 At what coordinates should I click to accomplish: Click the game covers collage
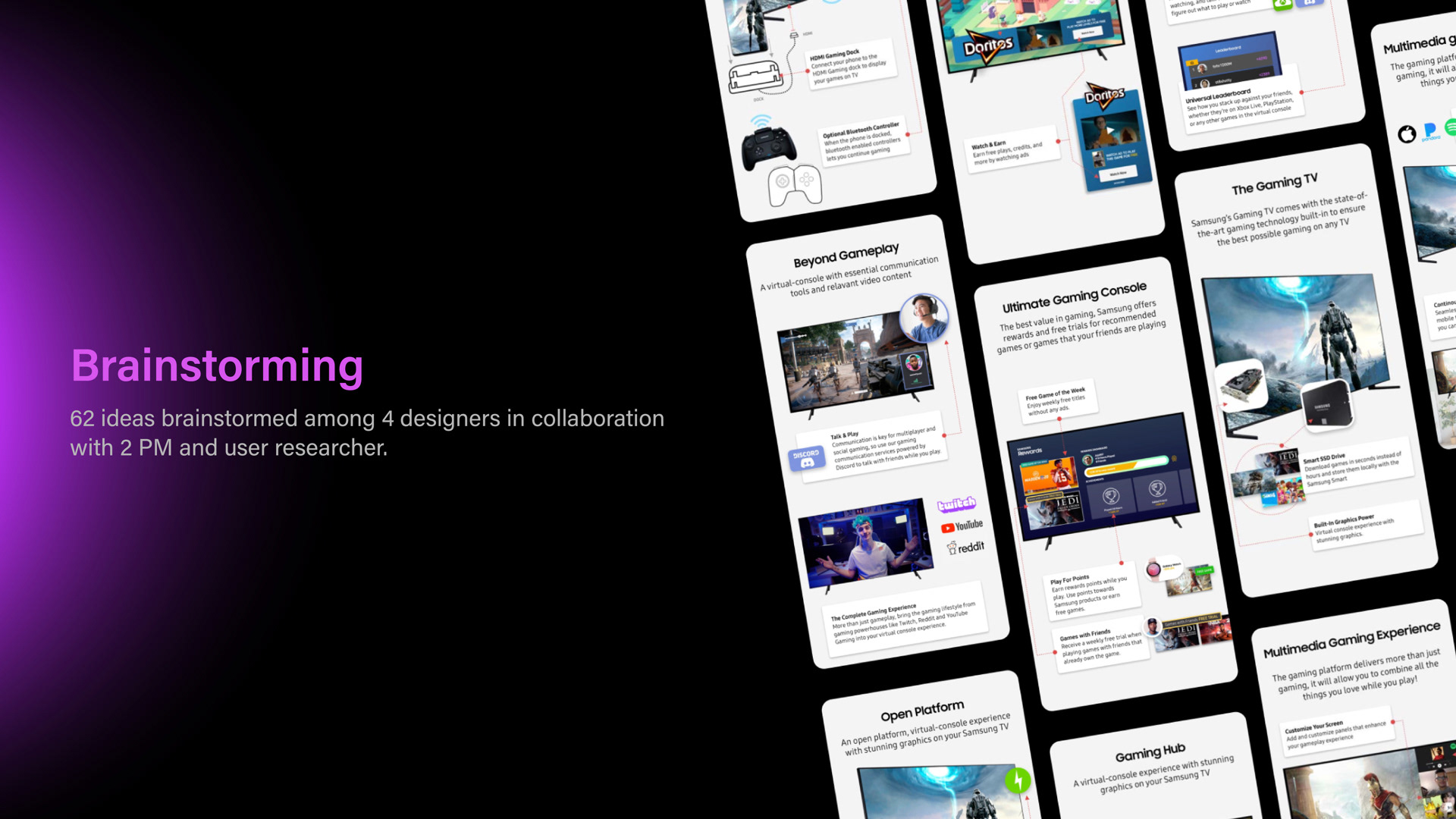[x=1268, y=479]
